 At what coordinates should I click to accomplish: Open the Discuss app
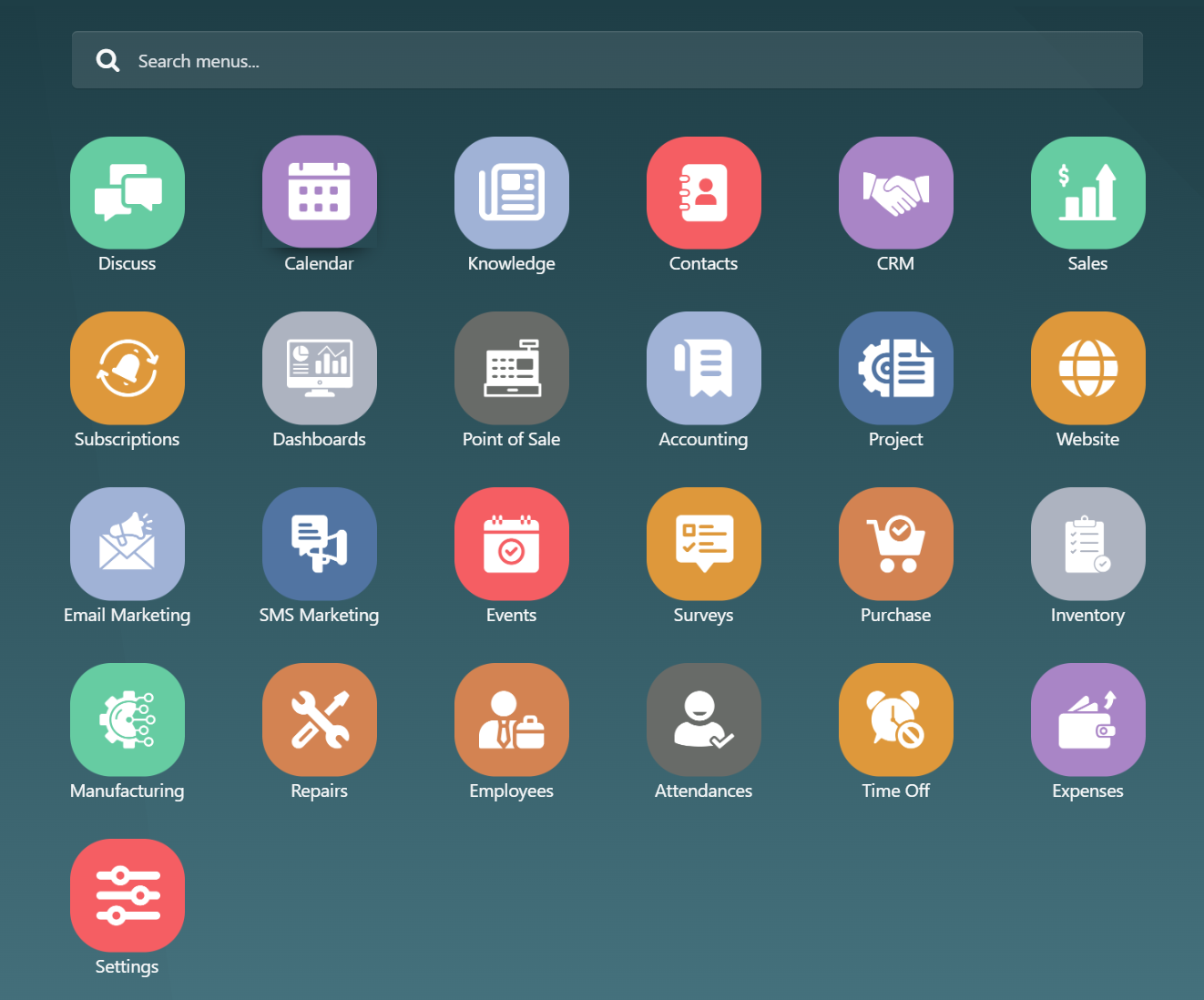pyautogui.click(x=128, y=192)
